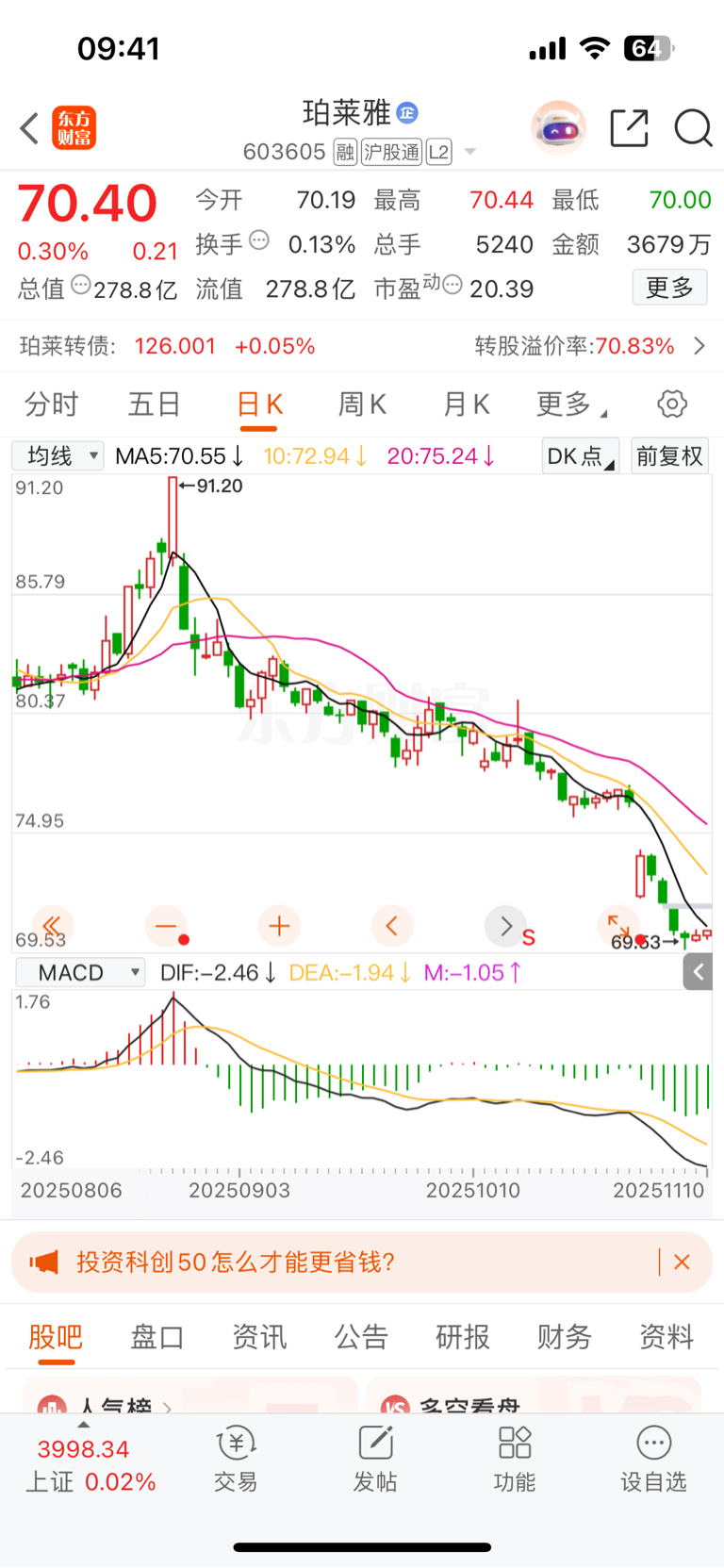Open the search magnifier icon
The width and height of the screenshot is (724, 1568).
[693, 128]
